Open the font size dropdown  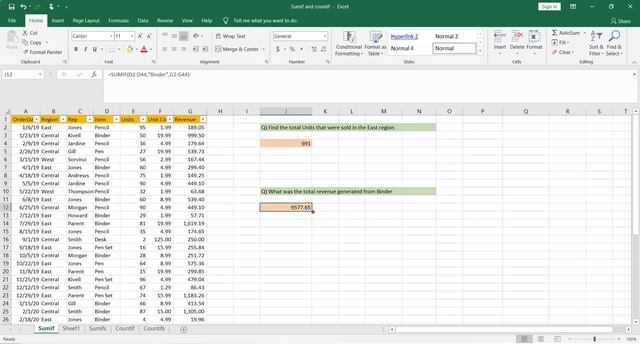[132, 36]
